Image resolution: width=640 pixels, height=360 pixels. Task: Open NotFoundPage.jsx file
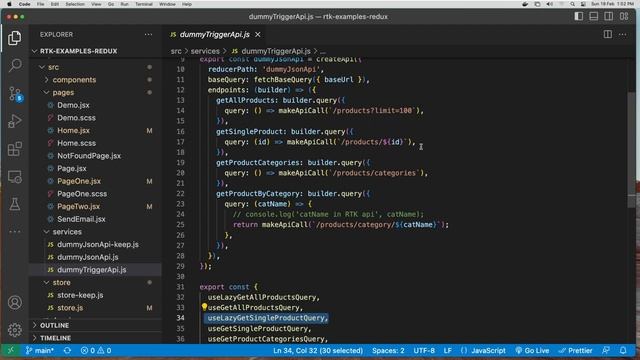tap(89, 156)
